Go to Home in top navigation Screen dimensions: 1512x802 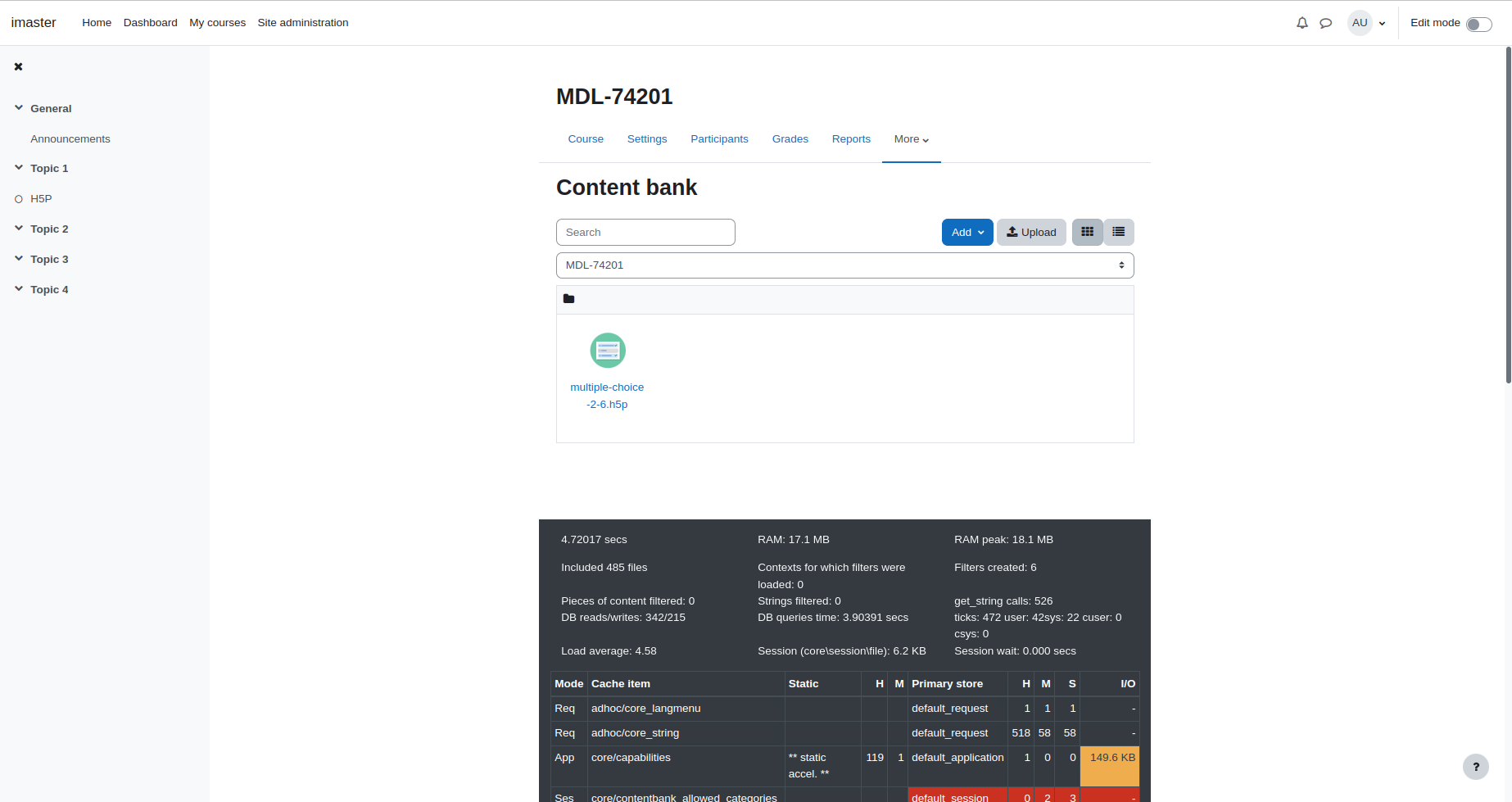pyautogui.click(x=97, y=23)
